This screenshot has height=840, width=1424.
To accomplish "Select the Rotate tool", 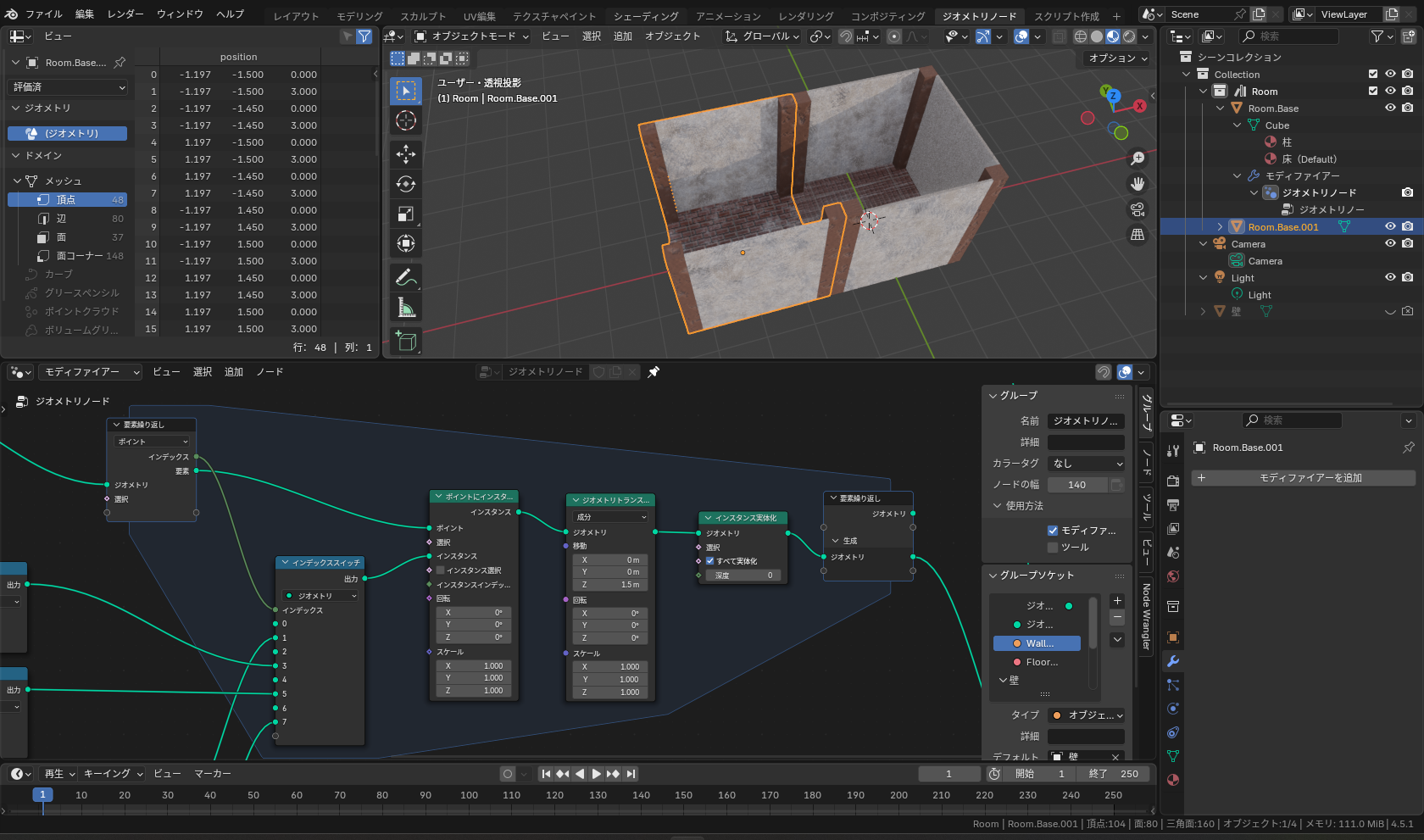I will (x=406, y=184).
